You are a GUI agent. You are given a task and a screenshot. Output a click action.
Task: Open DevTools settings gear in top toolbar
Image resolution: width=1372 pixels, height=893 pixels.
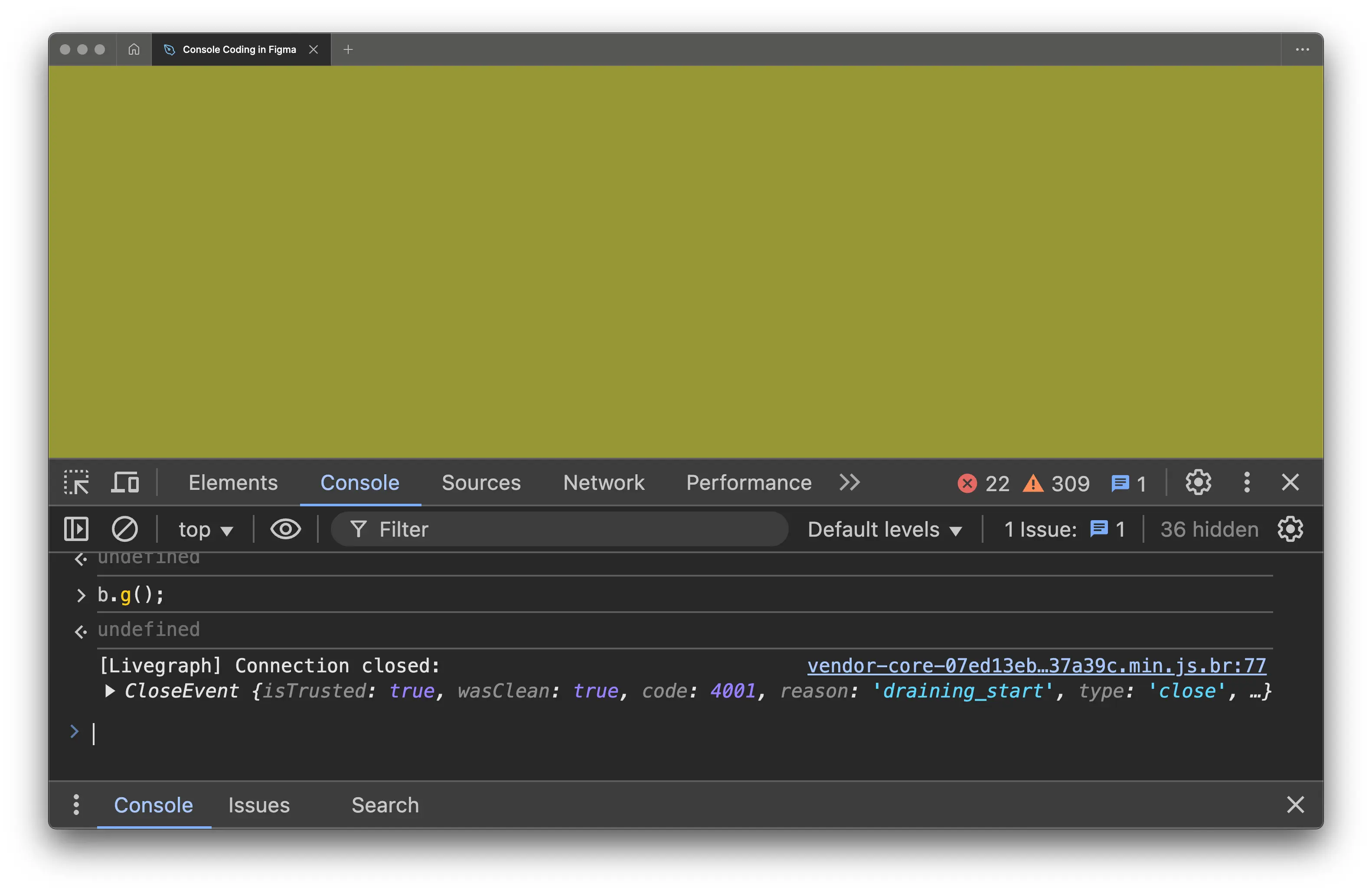(1198, 483)
